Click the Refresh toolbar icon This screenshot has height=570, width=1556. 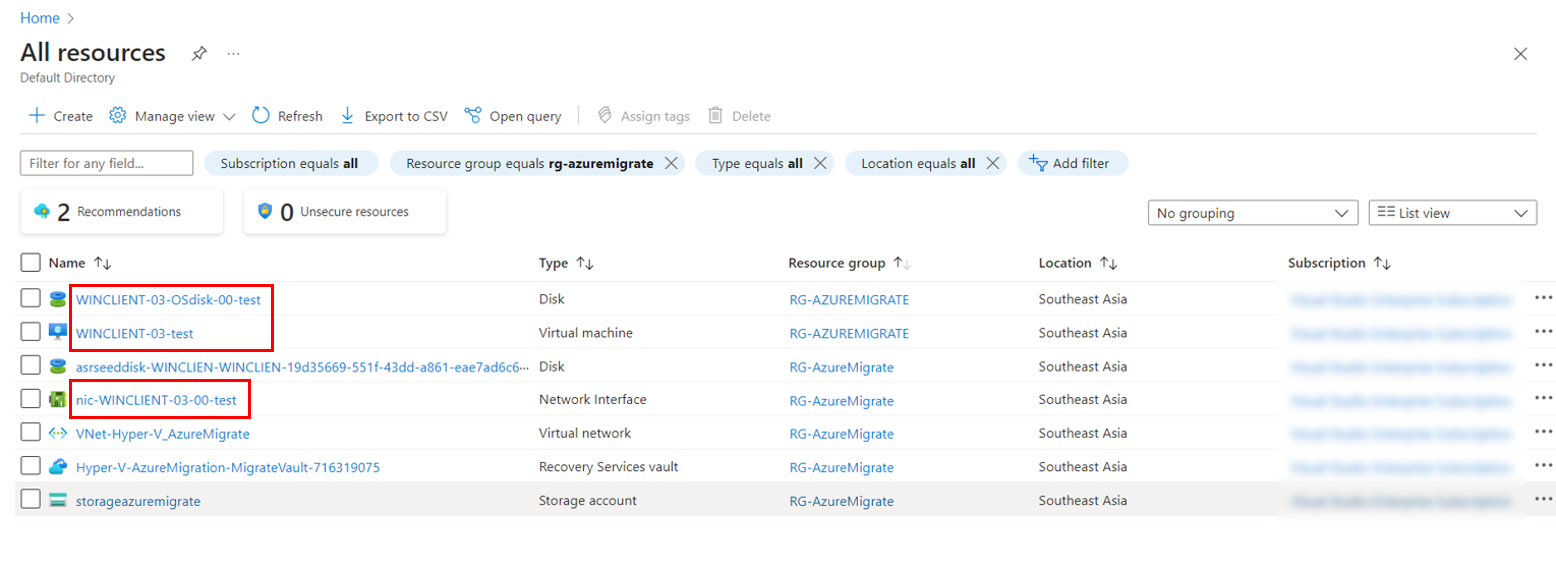(261, 116)
